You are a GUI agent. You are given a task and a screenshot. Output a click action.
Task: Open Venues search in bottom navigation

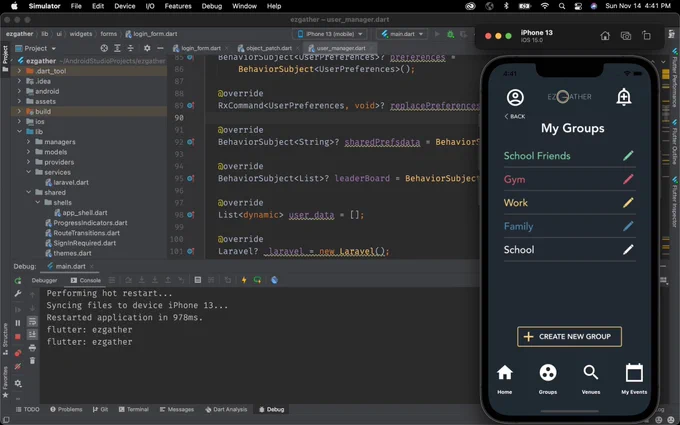(591, 379)
